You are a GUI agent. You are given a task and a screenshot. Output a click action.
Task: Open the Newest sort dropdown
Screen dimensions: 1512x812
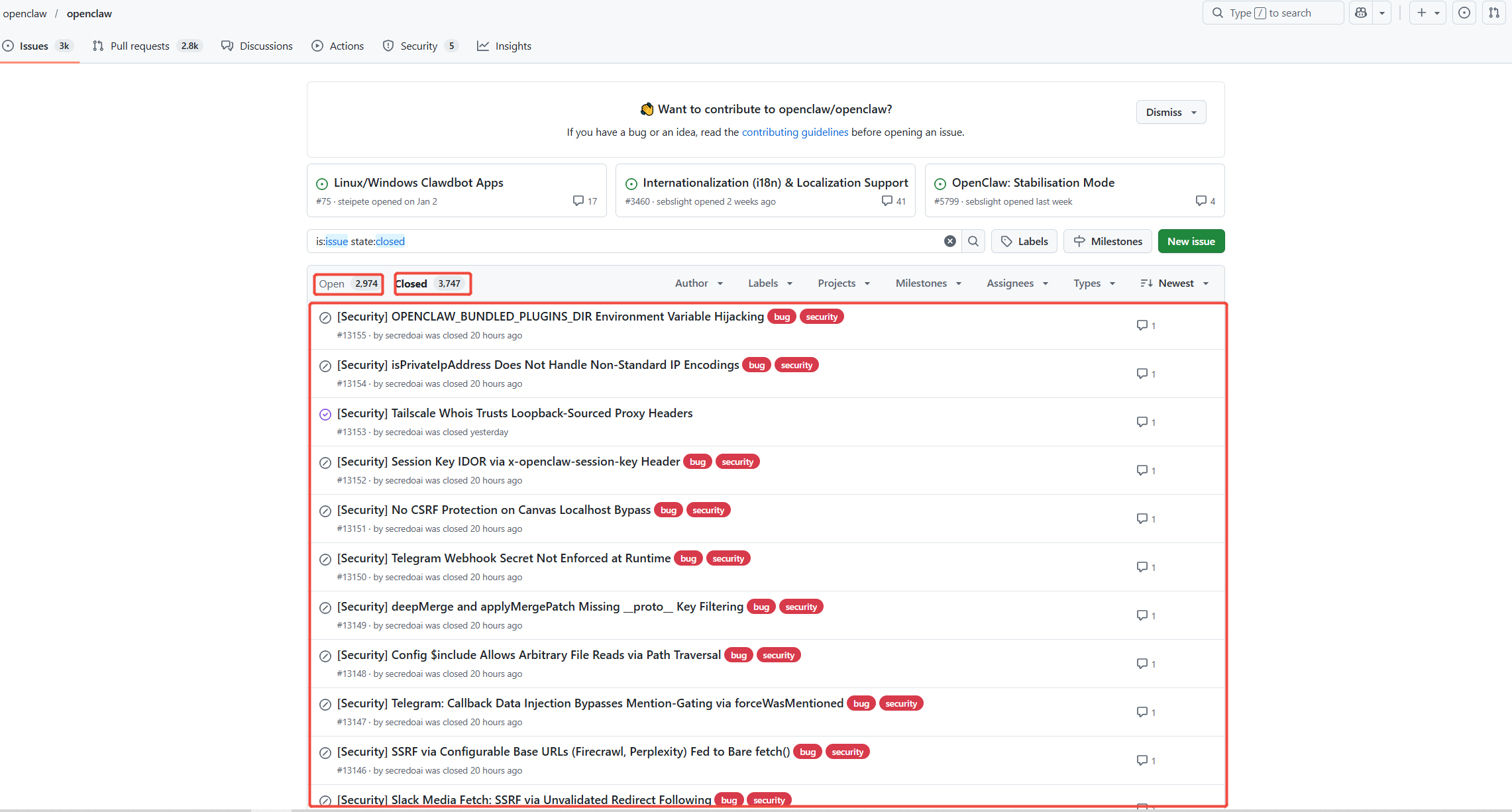[x=1175, y=283]
